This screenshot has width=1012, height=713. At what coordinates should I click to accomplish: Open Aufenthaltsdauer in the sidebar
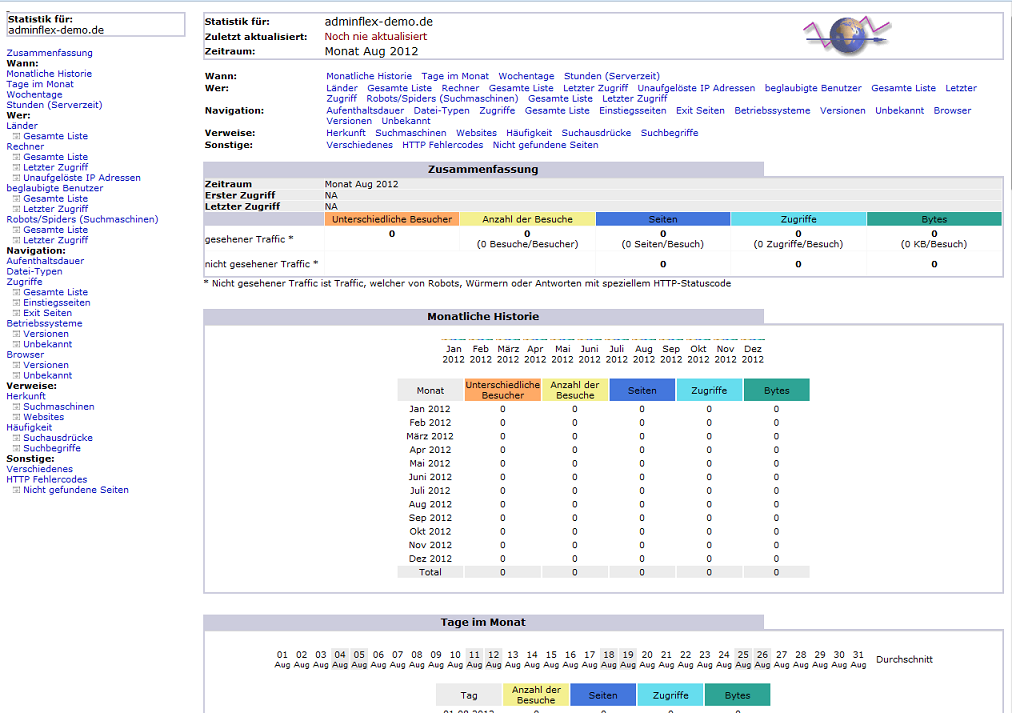coord(45,261)
